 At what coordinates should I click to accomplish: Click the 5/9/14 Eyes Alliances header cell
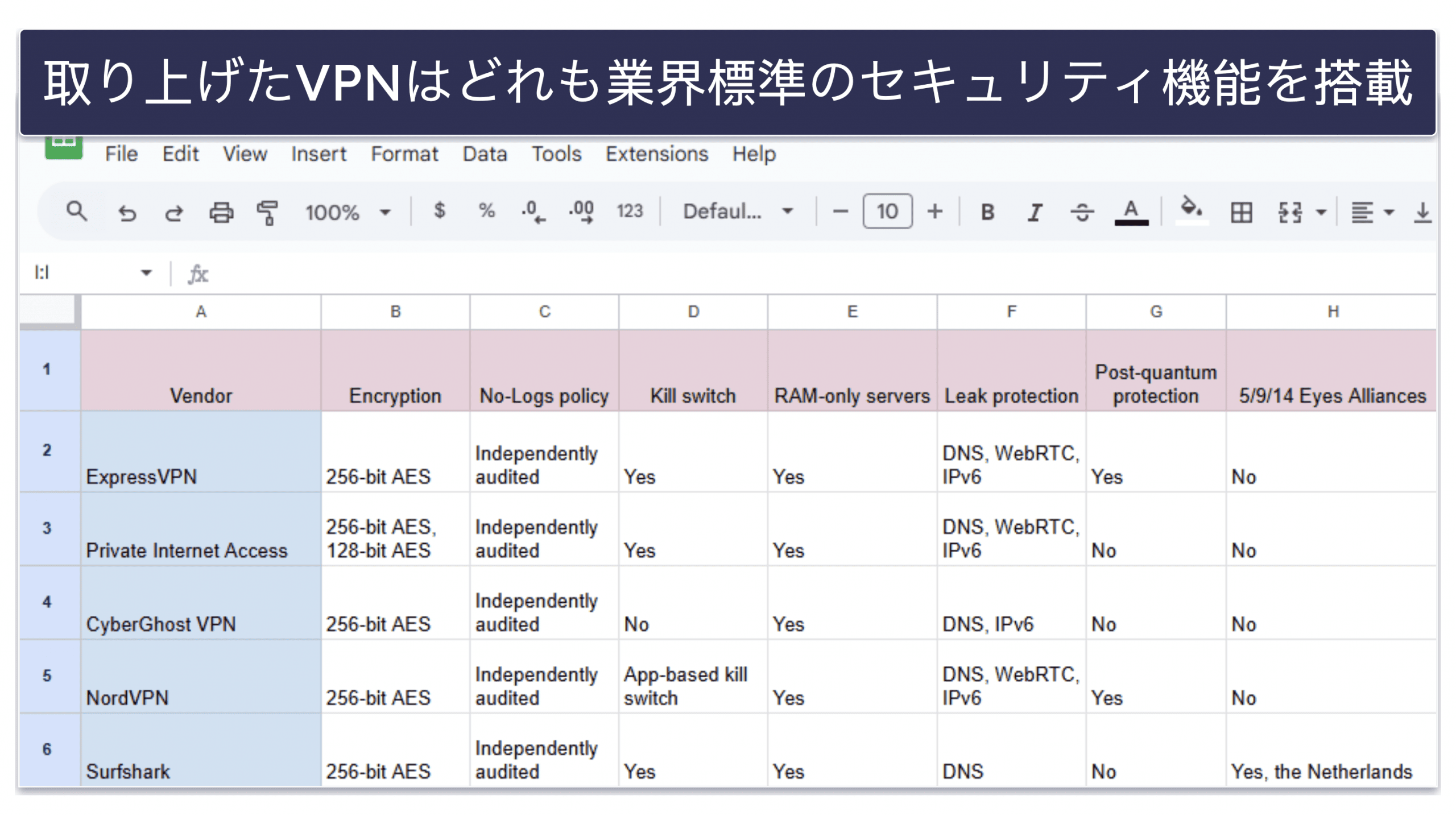coord(1331,370)
